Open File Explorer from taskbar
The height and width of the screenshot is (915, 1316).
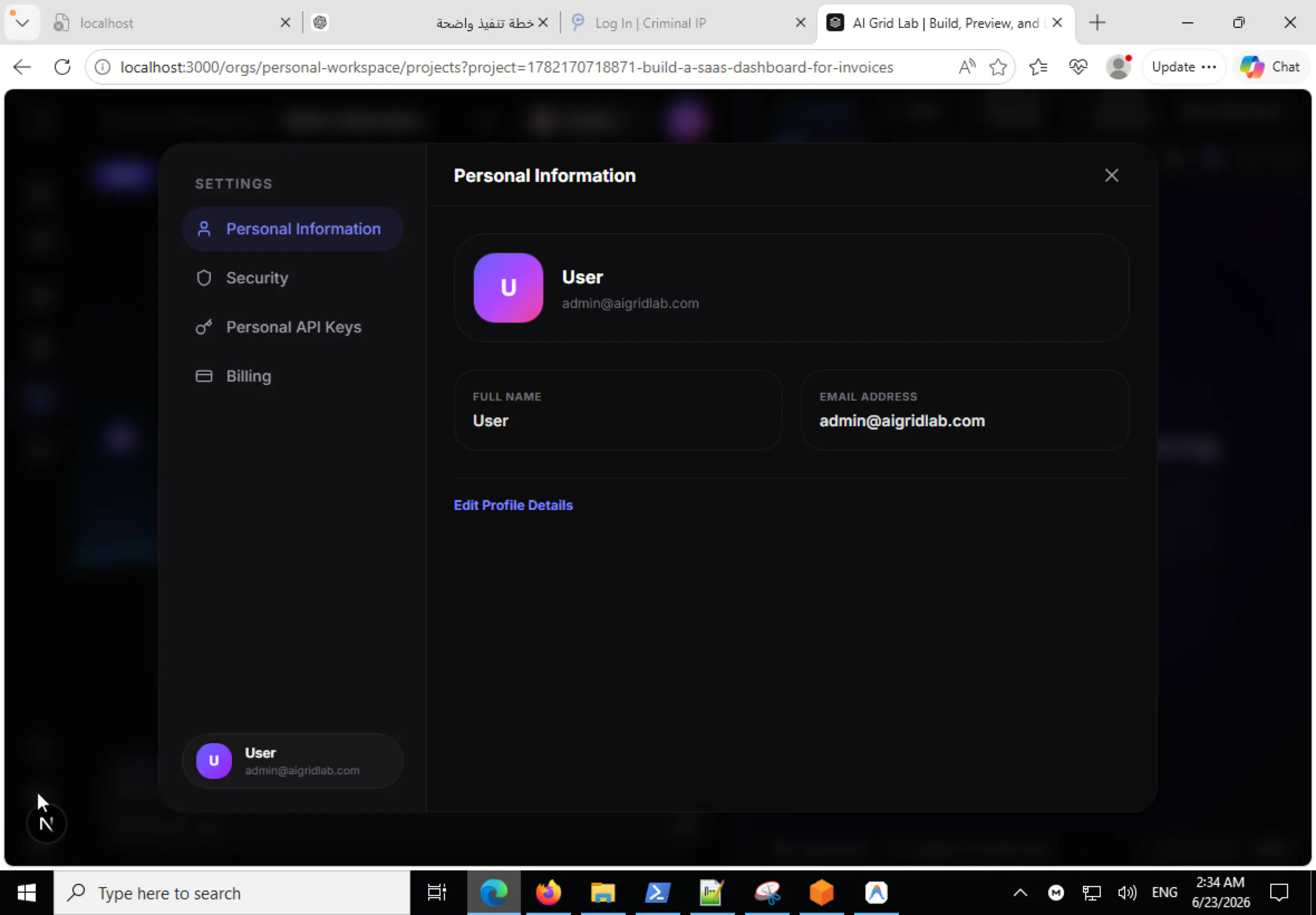coord(603,893)
